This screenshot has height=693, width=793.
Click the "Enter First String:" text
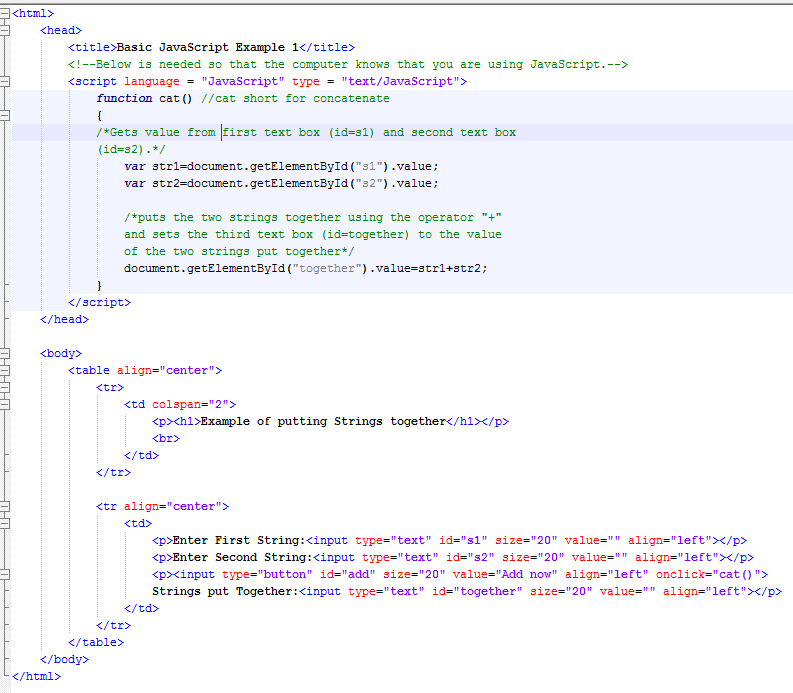click(x=239, y=540)
